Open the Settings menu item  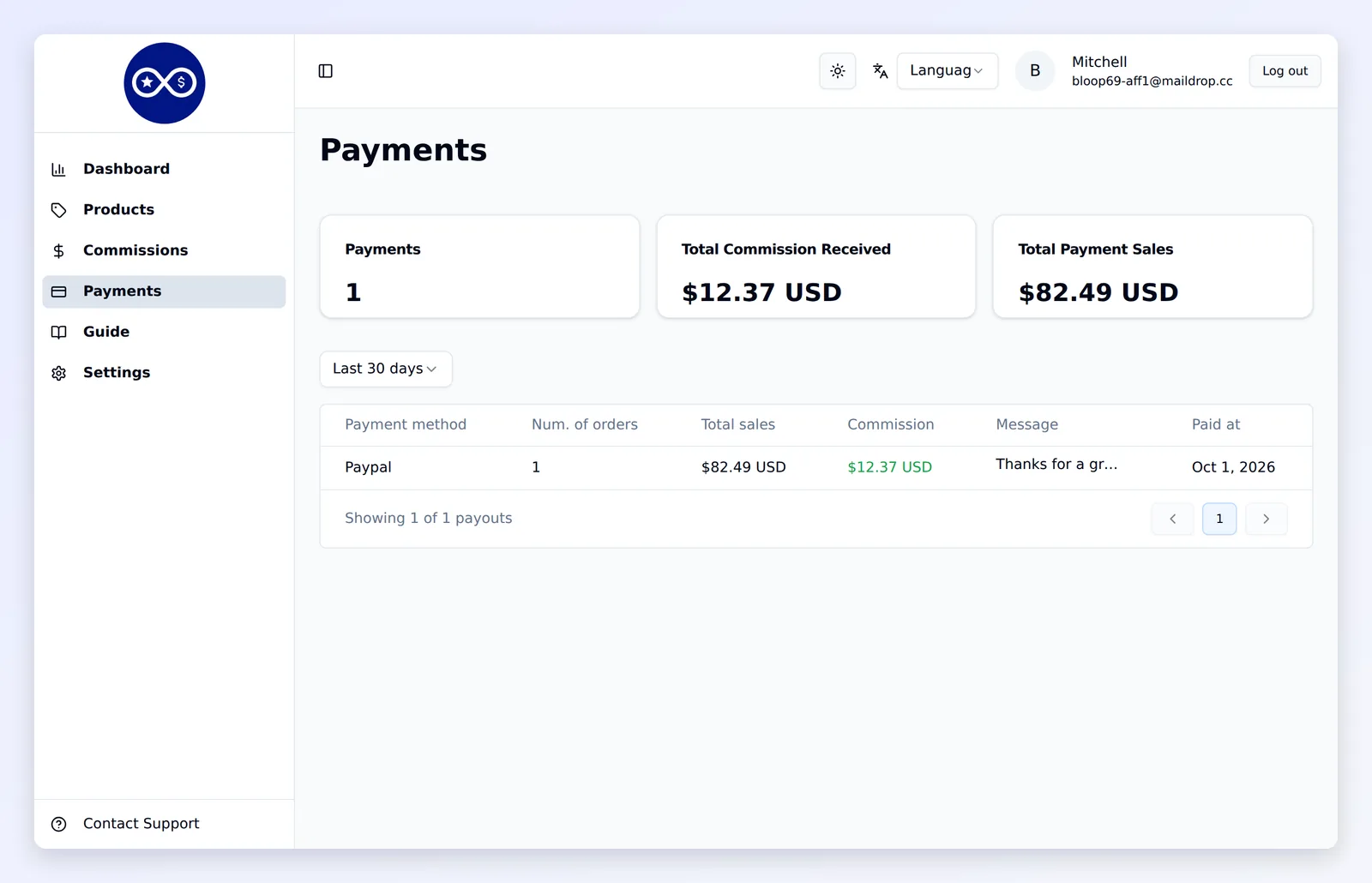click(164, 373)
